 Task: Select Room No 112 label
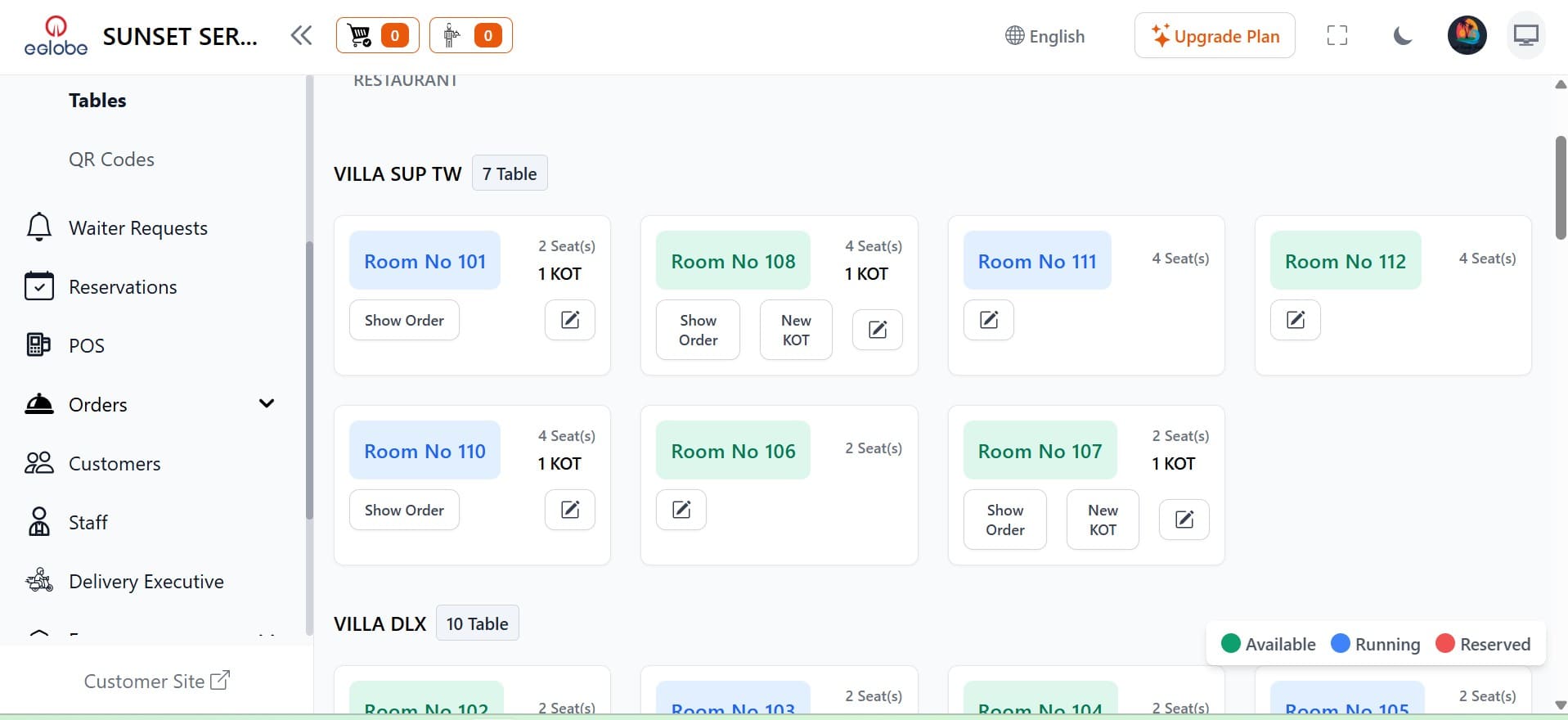[x=1346, y=260]
